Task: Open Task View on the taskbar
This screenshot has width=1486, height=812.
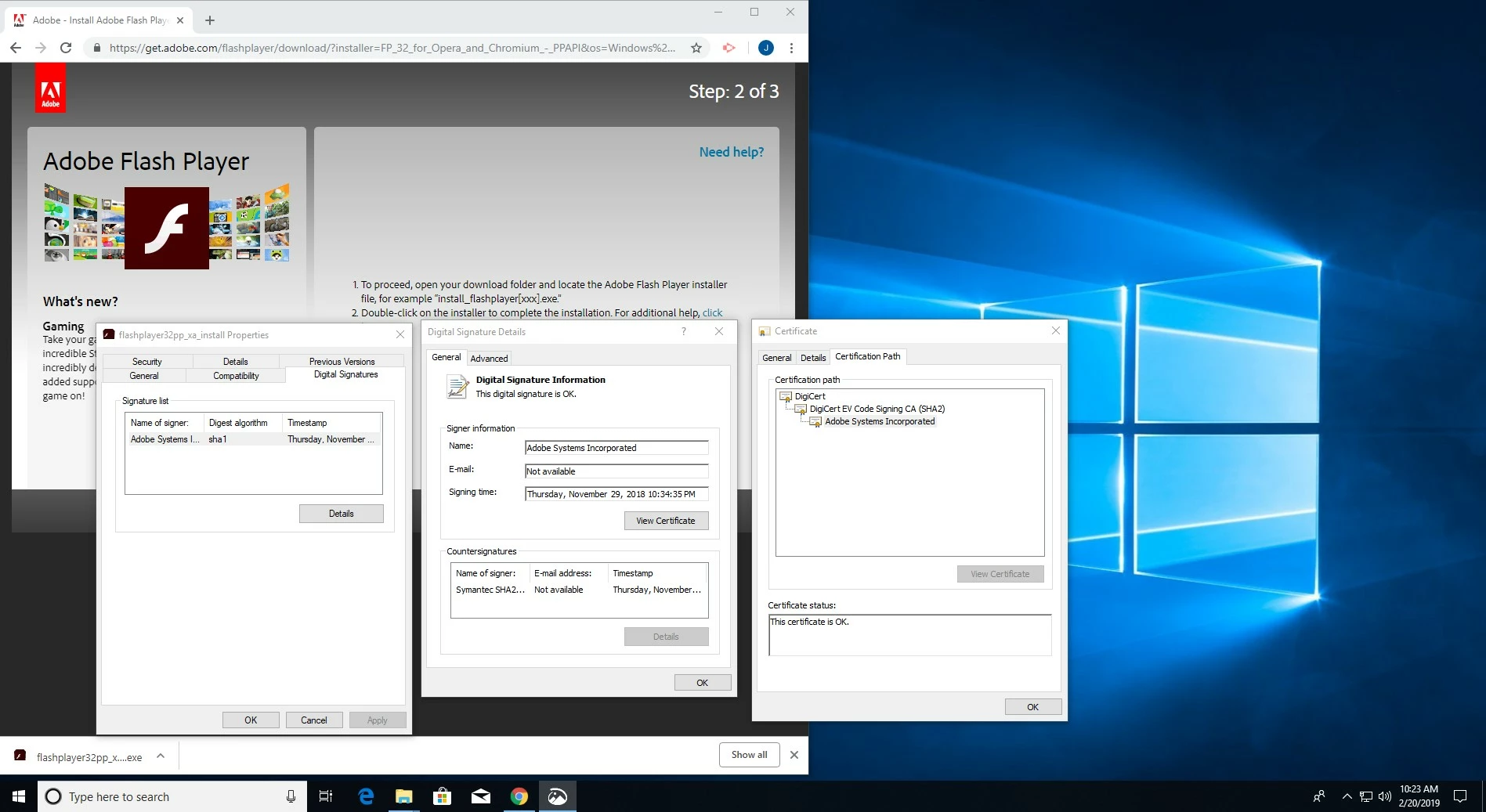Action: [x=326, y=796]
